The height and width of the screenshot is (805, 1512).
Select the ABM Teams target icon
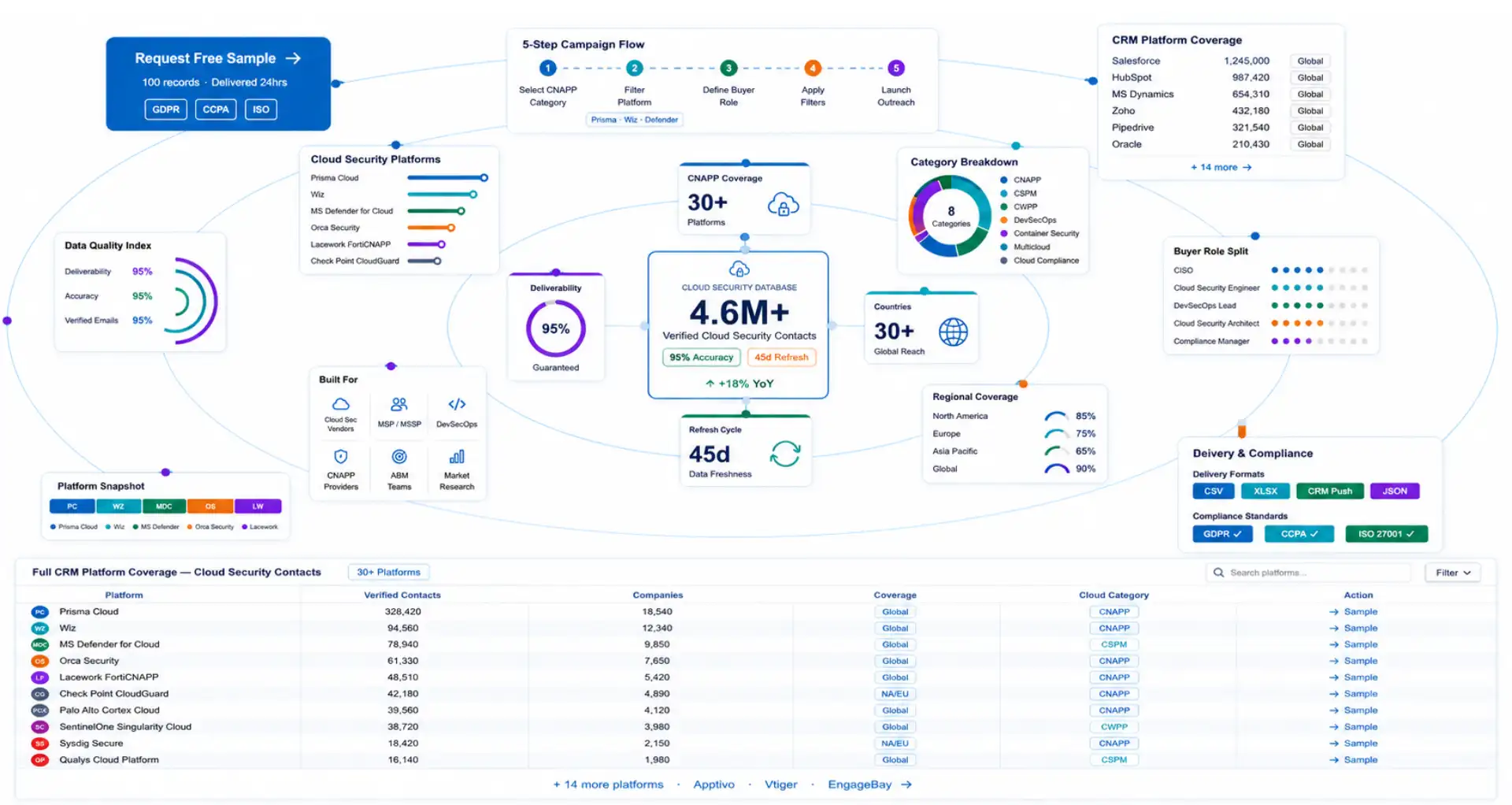coord(399,456)
